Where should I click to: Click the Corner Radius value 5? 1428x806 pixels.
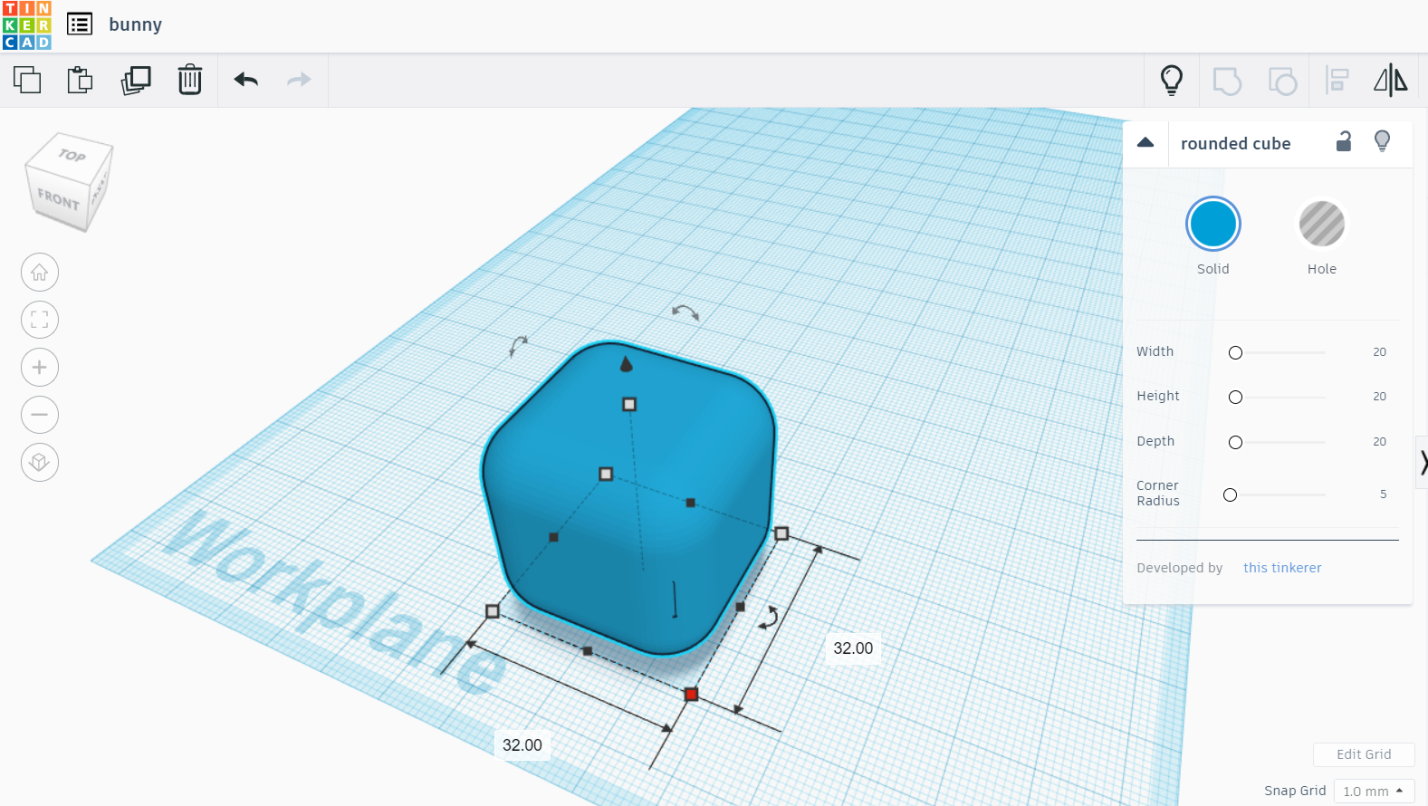[1383, 494]
